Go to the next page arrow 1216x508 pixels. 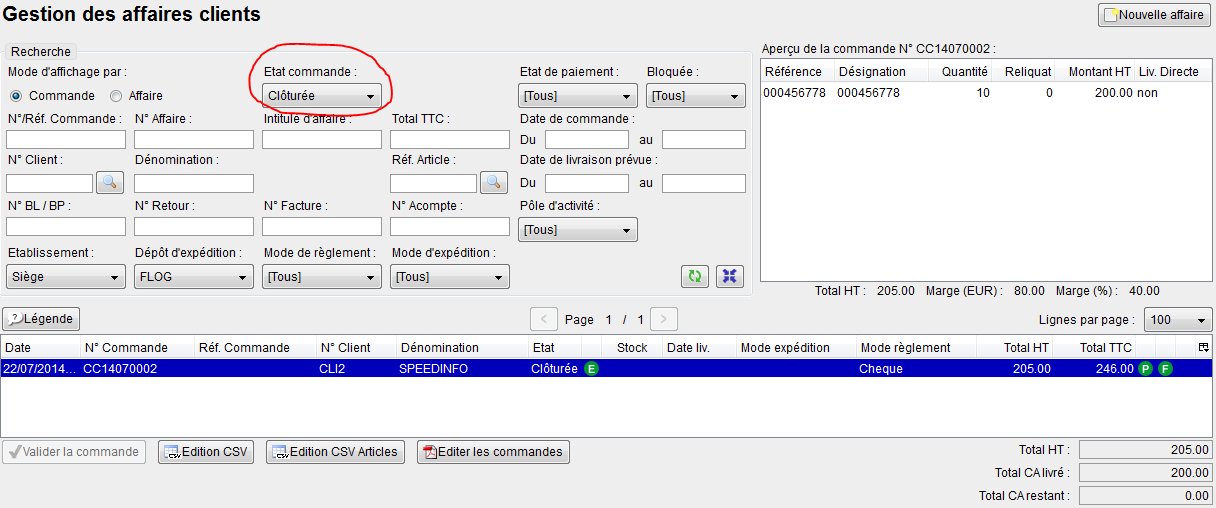point(665,320)
